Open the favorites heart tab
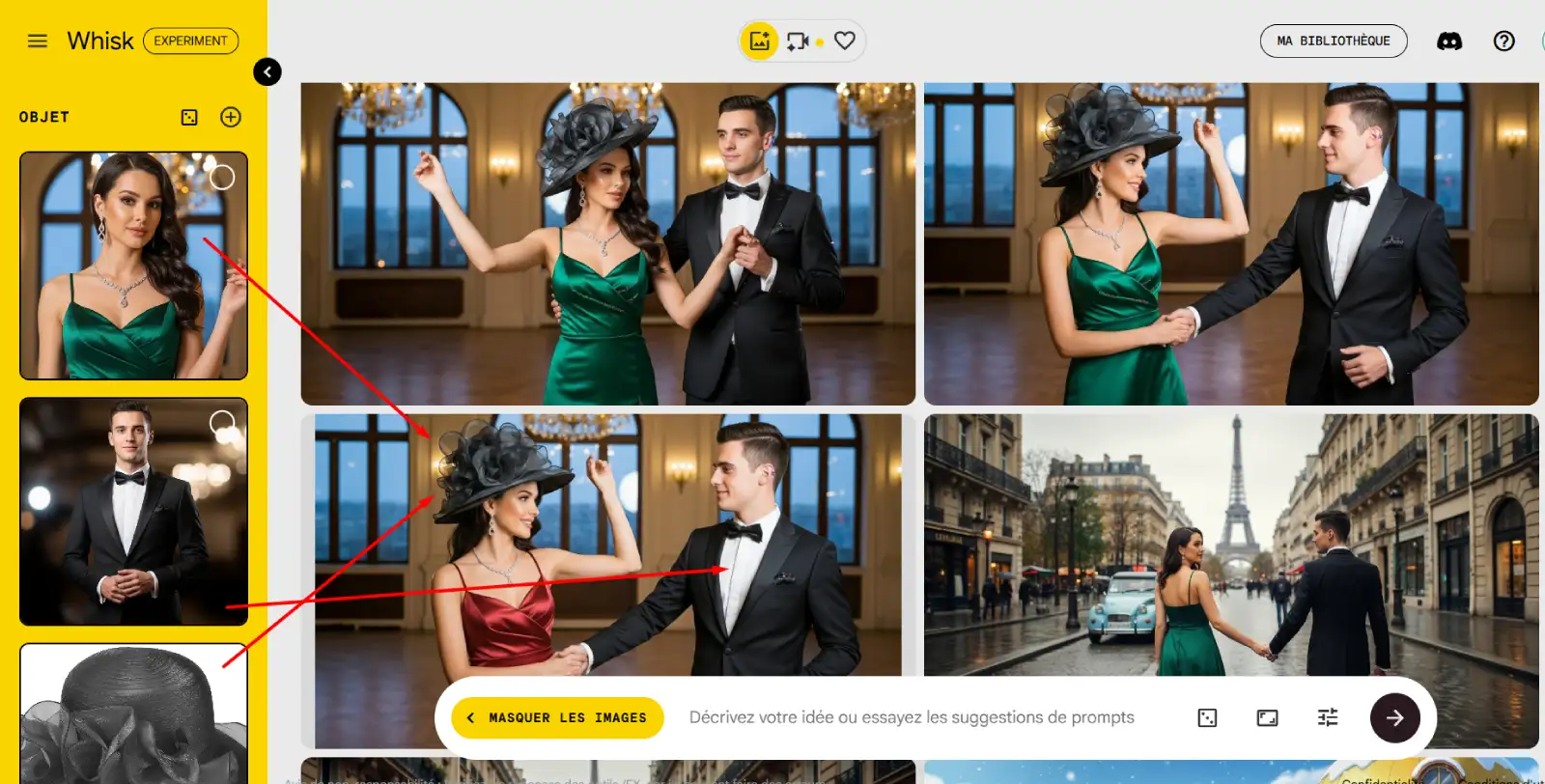1545x784 pixels. click(x=845, y=41)
